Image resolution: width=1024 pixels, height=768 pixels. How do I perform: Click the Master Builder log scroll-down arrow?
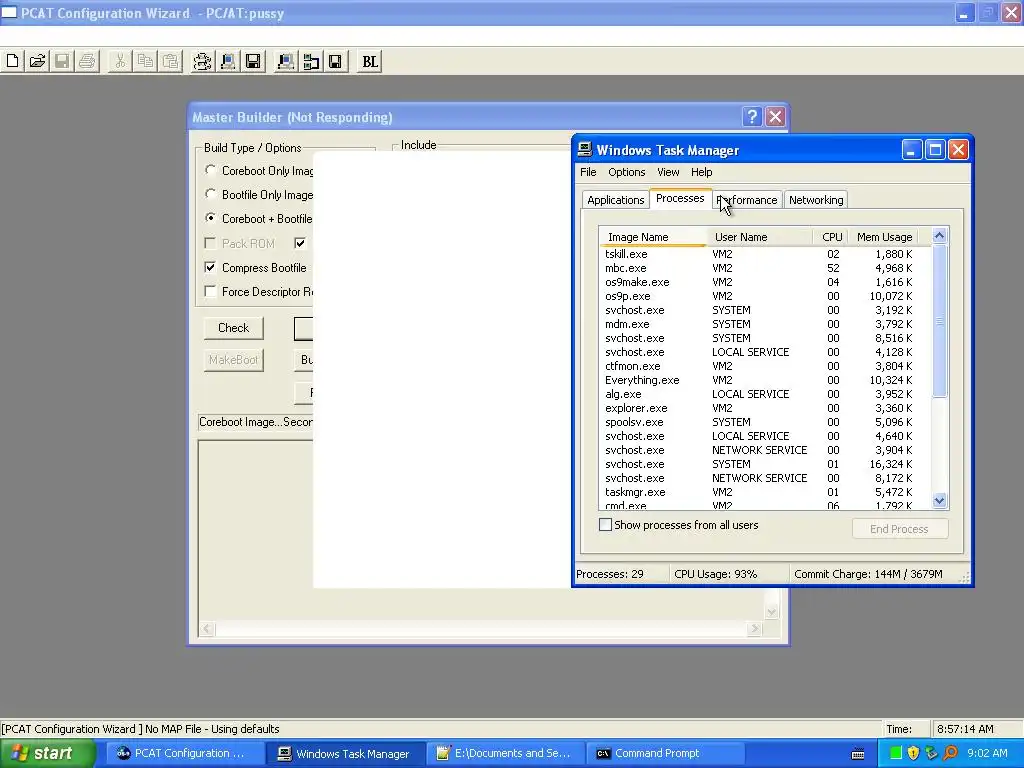pos(771,612)
